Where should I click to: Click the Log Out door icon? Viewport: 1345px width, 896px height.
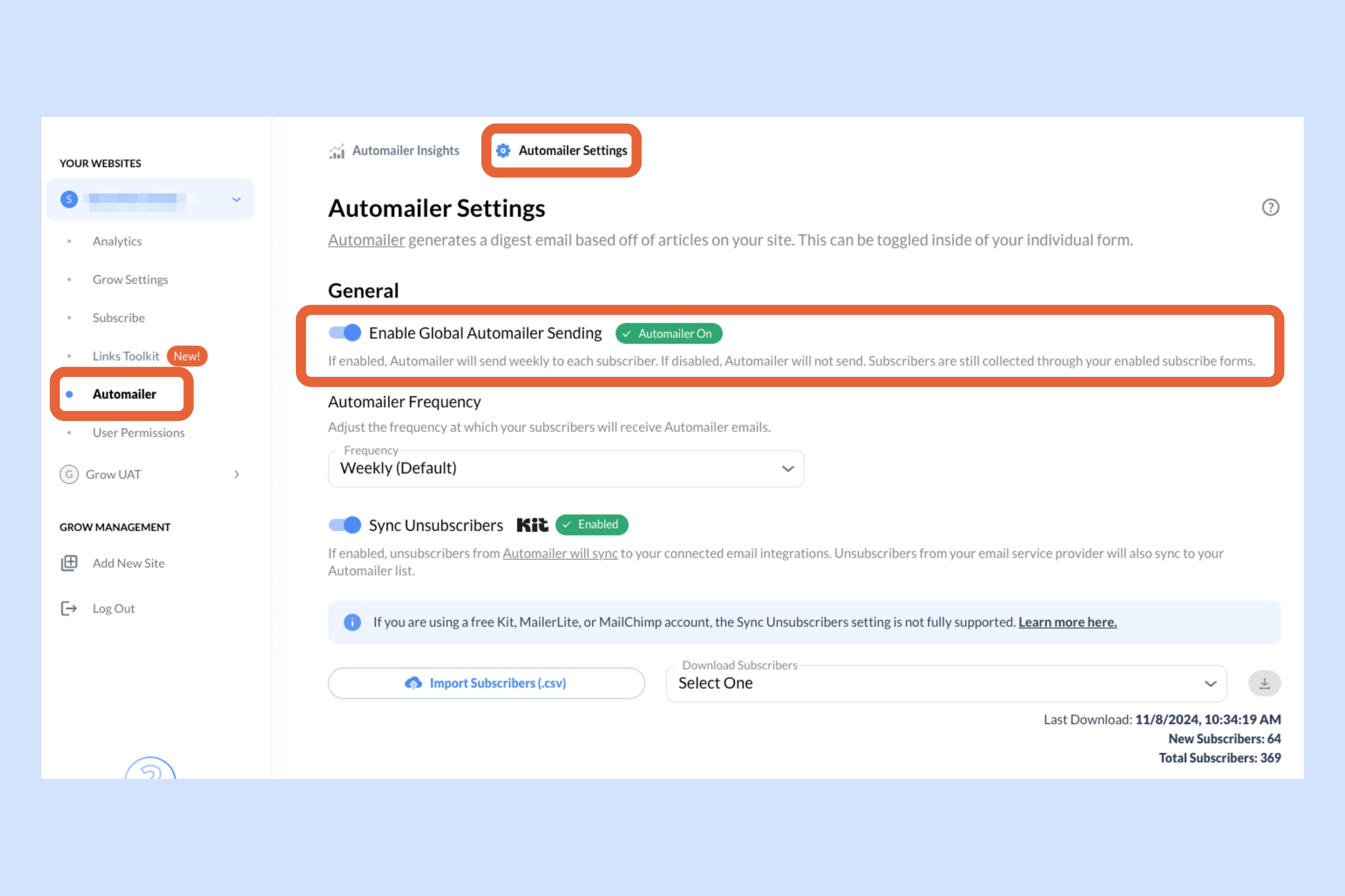point(69,609)
